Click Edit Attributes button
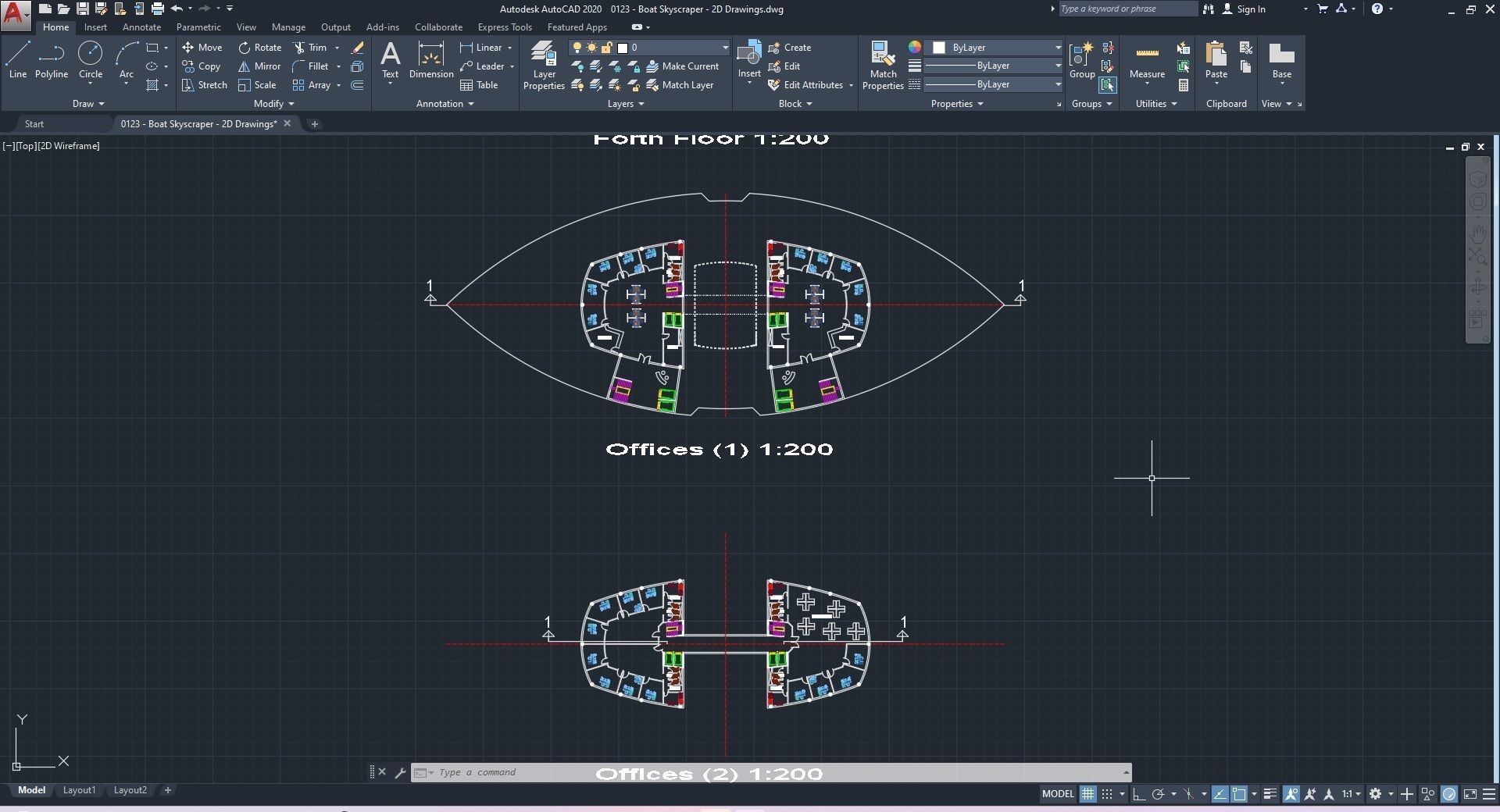The image size is (1500, 812). coord(805,85)
